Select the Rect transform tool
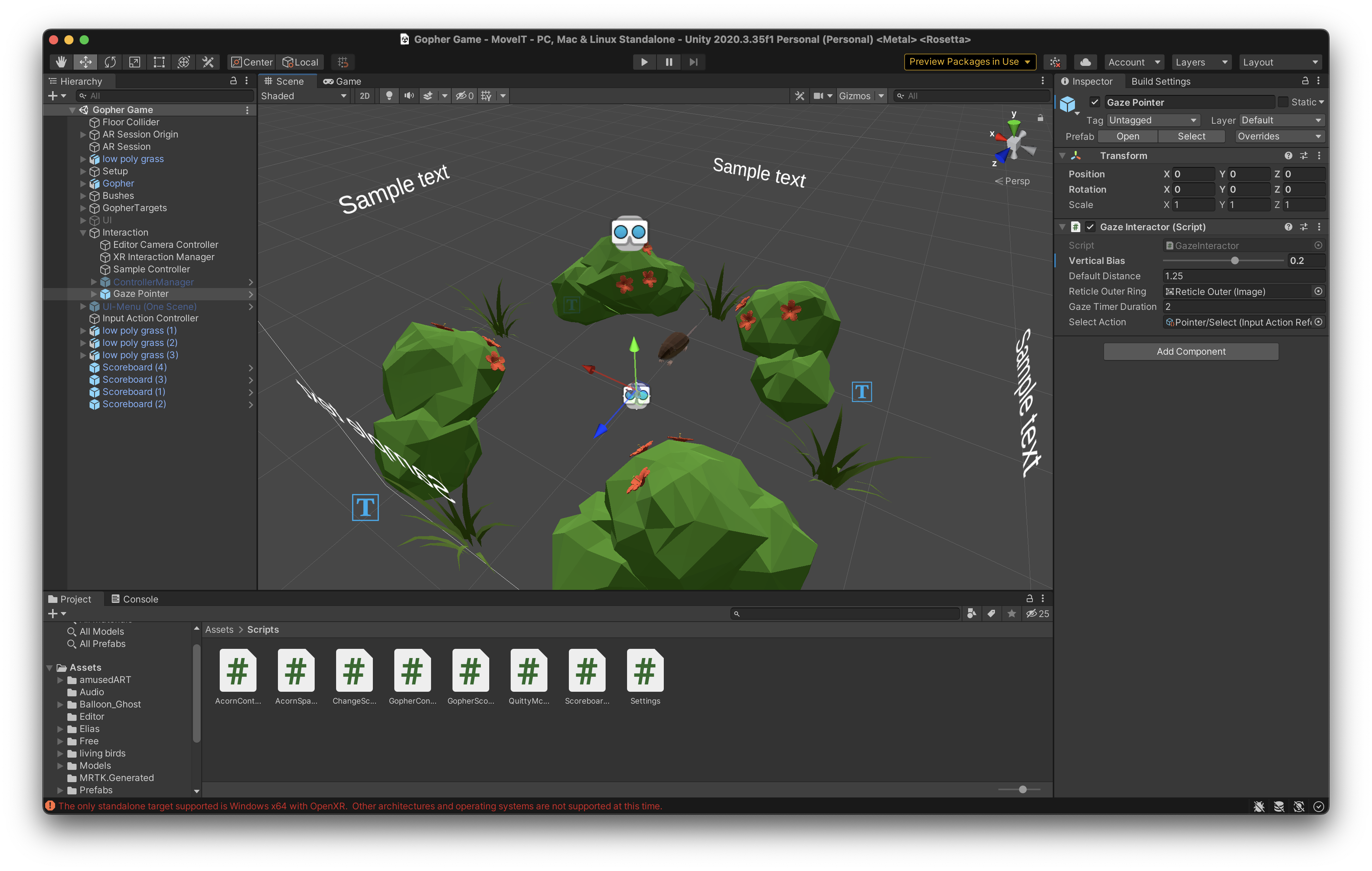1372x871 pixels. click(159, 62)
